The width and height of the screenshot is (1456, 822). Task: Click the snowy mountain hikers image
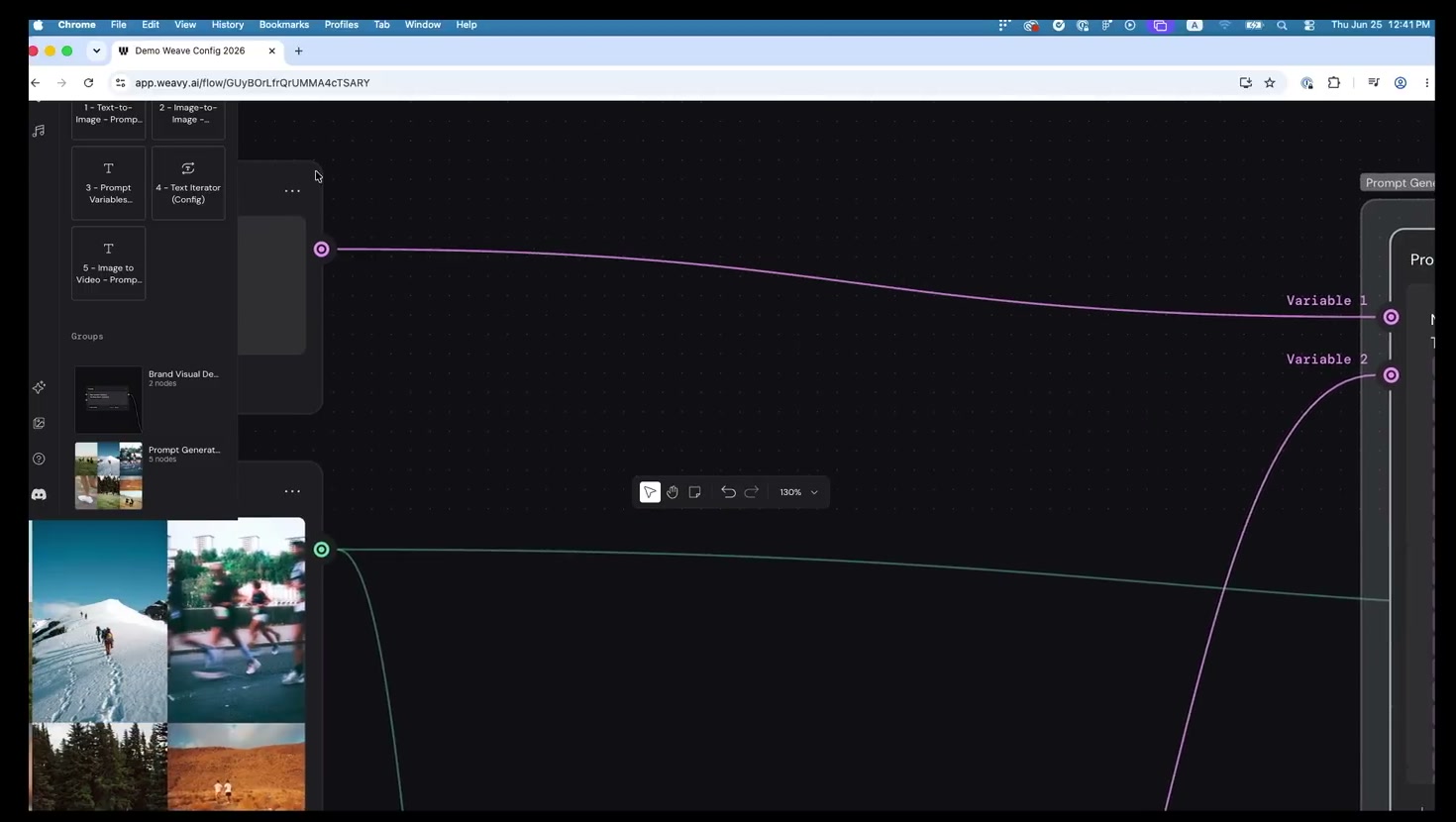[x=99, y=620]
